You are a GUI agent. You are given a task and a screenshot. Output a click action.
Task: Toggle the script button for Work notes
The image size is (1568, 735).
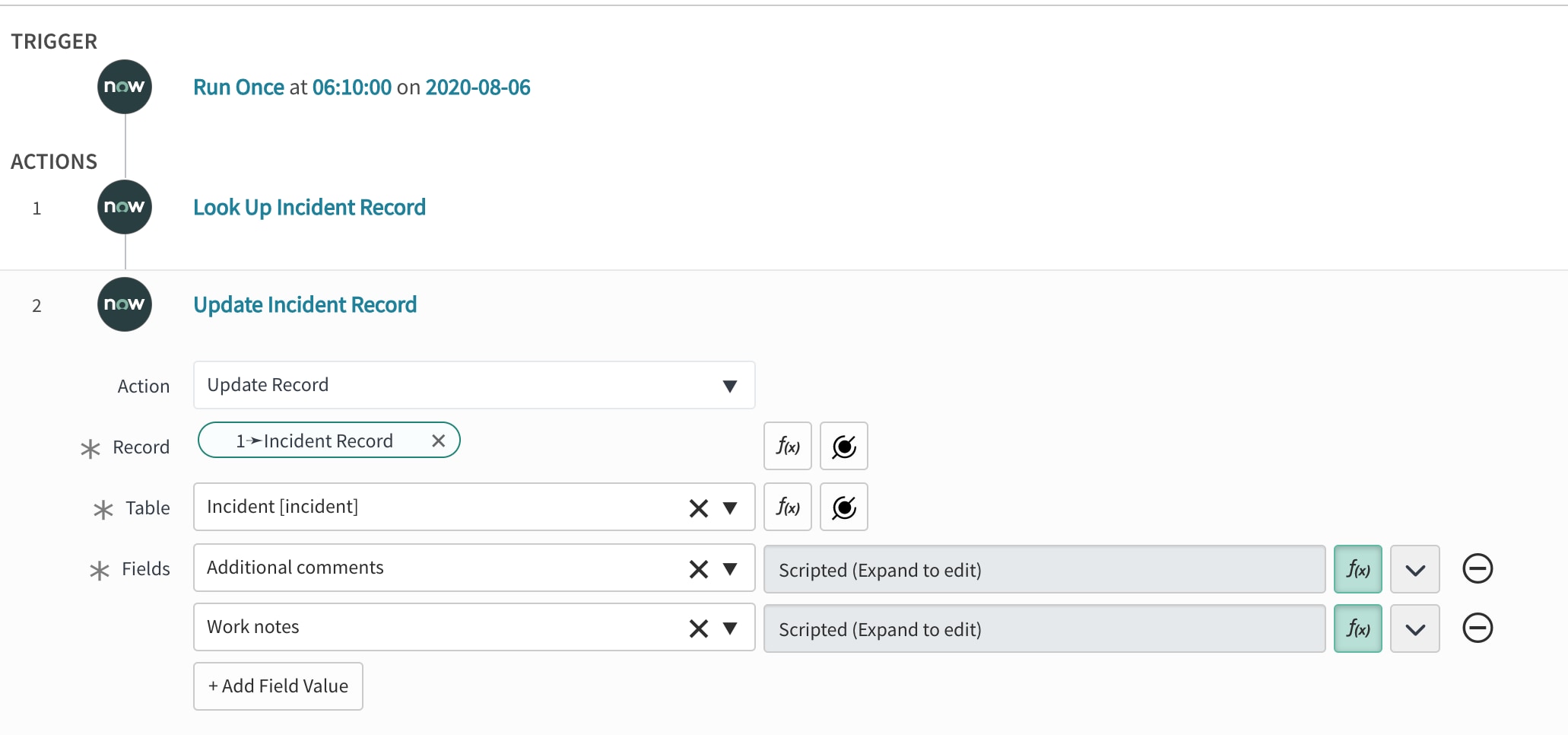point(1357,628)
